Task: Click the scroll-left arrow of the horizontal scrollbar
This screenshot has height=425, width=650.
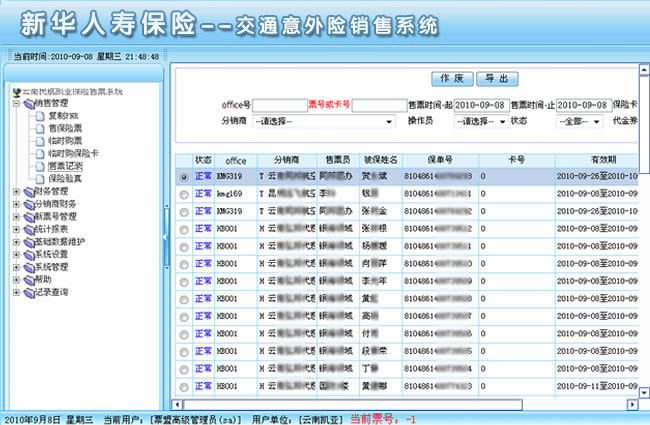Action: 177,404
